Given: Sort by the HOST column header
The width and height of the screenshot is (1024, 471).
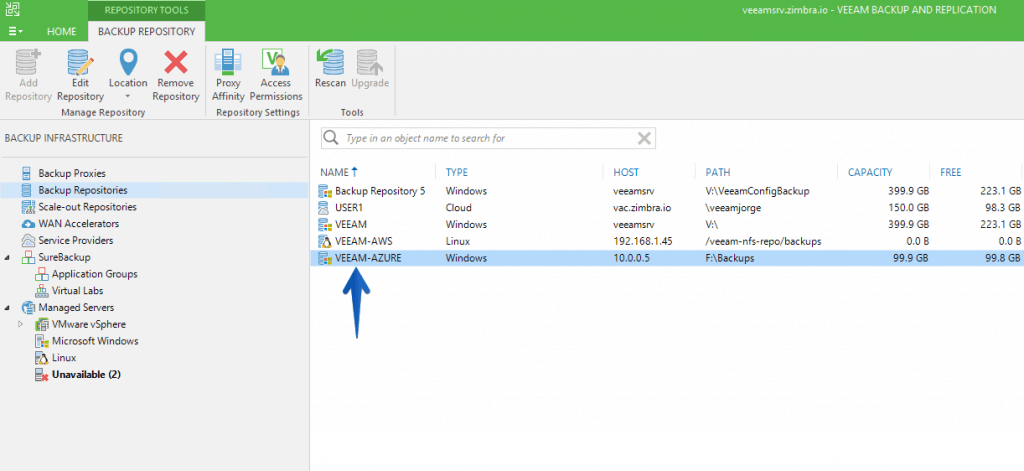Looking at the screenshot, I should (626, 172).
